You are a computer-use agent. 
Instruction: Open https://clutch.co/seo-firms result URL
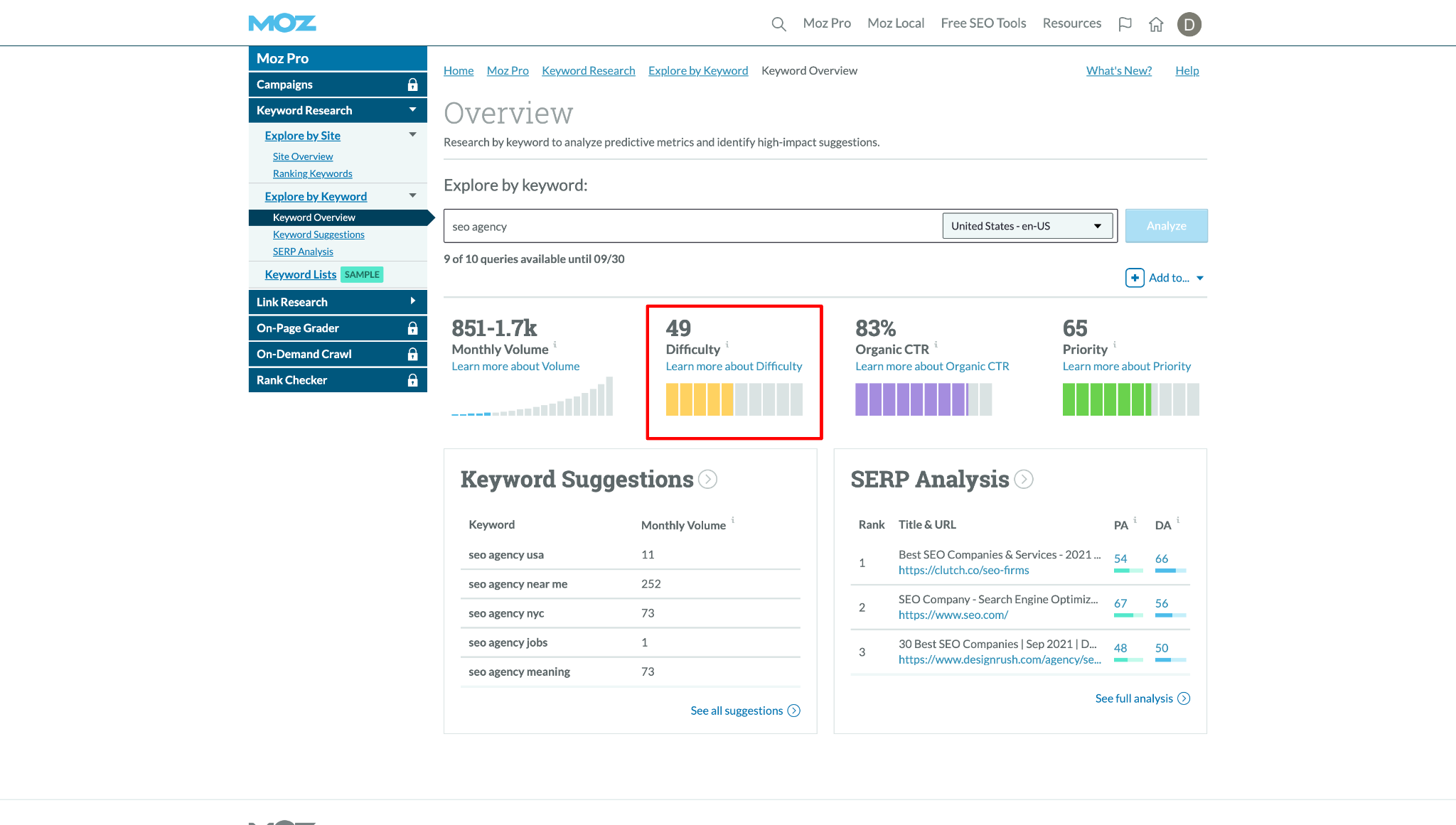[x=963, y=571]
